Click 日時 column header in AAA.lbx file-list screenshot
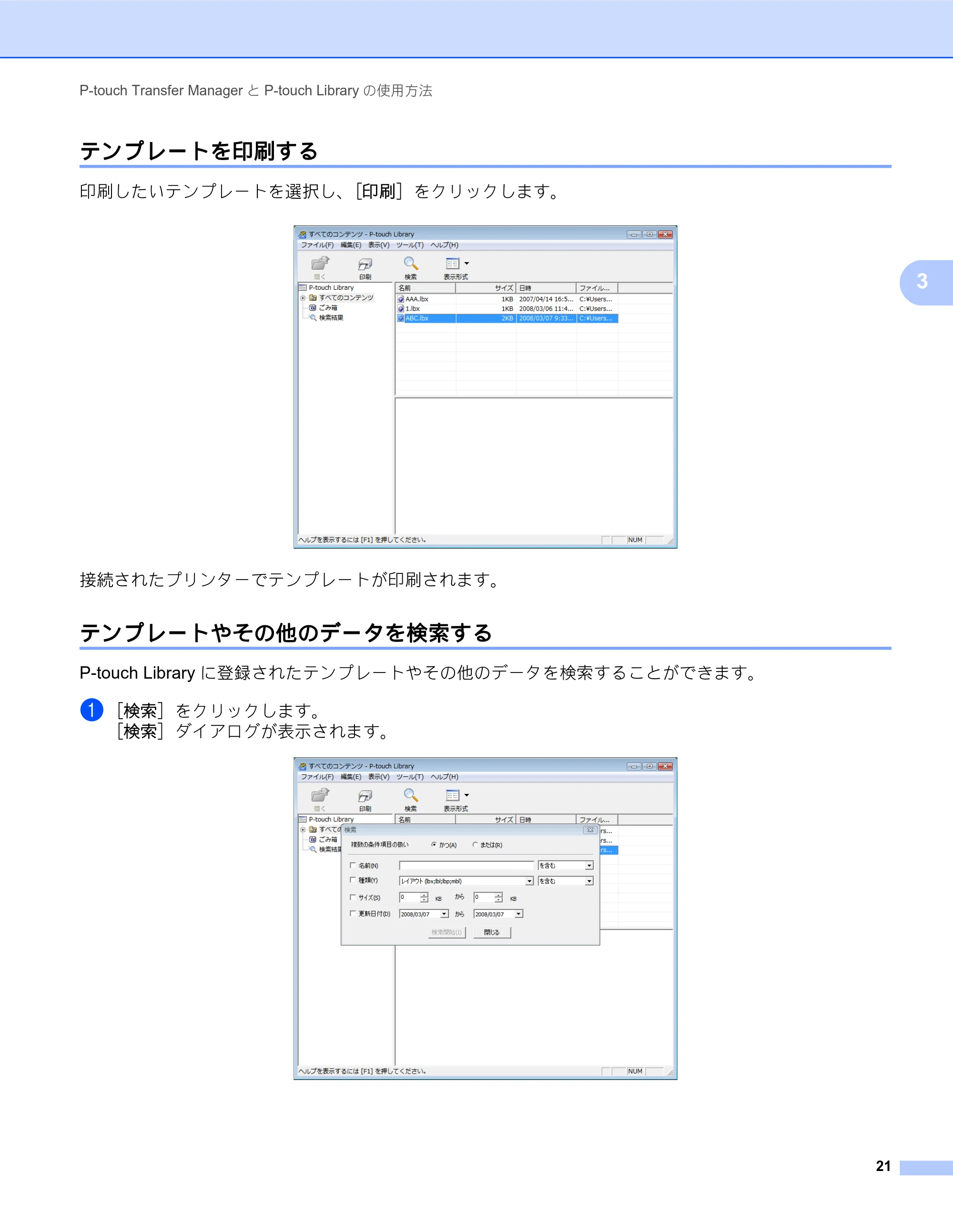953x1232 pixels. (546, 288)
